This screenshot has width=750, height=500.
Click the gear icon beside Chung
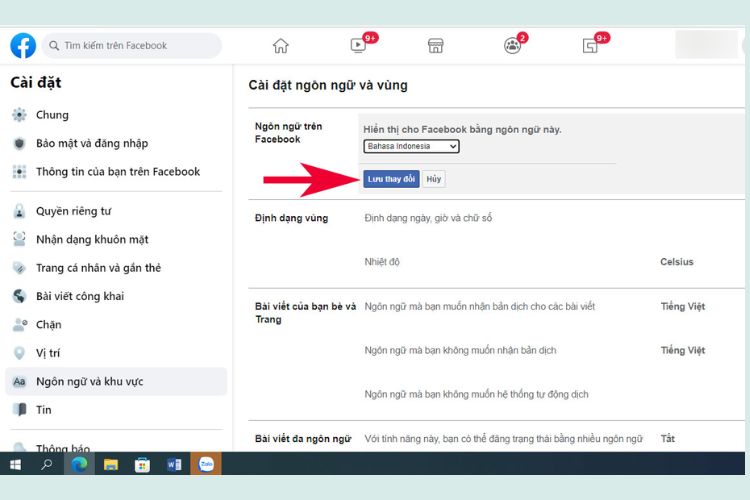tap(19, 115)
